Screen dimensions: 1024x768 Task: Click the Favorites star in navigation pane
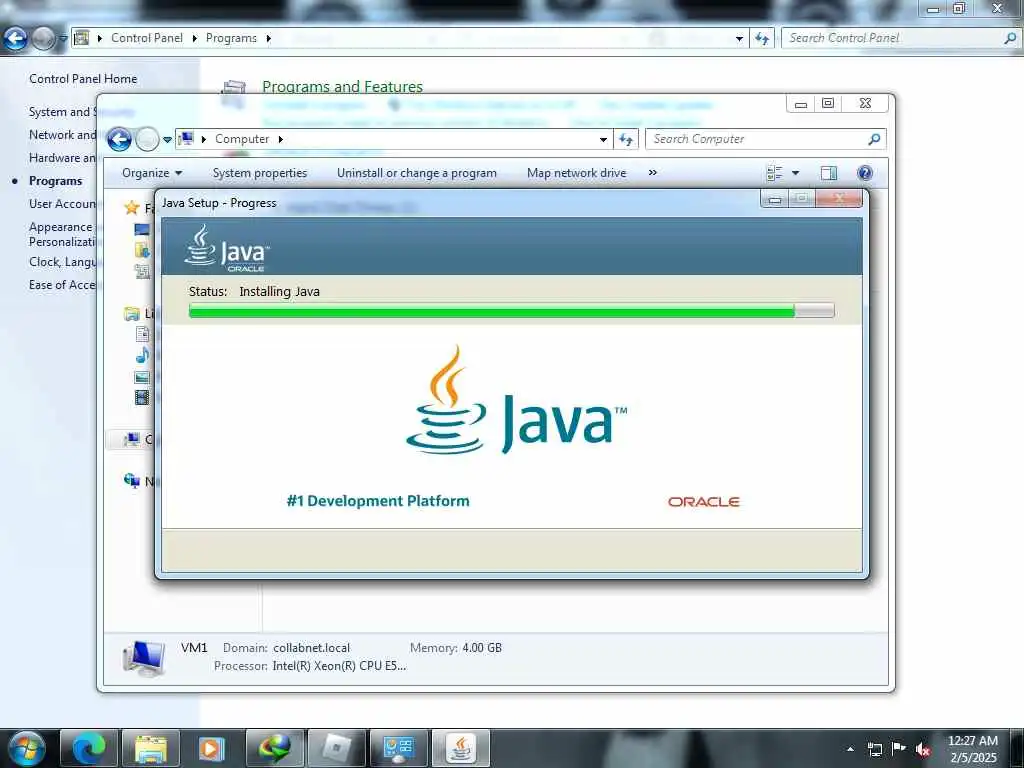pyautogui.click(x=131, y=208)
